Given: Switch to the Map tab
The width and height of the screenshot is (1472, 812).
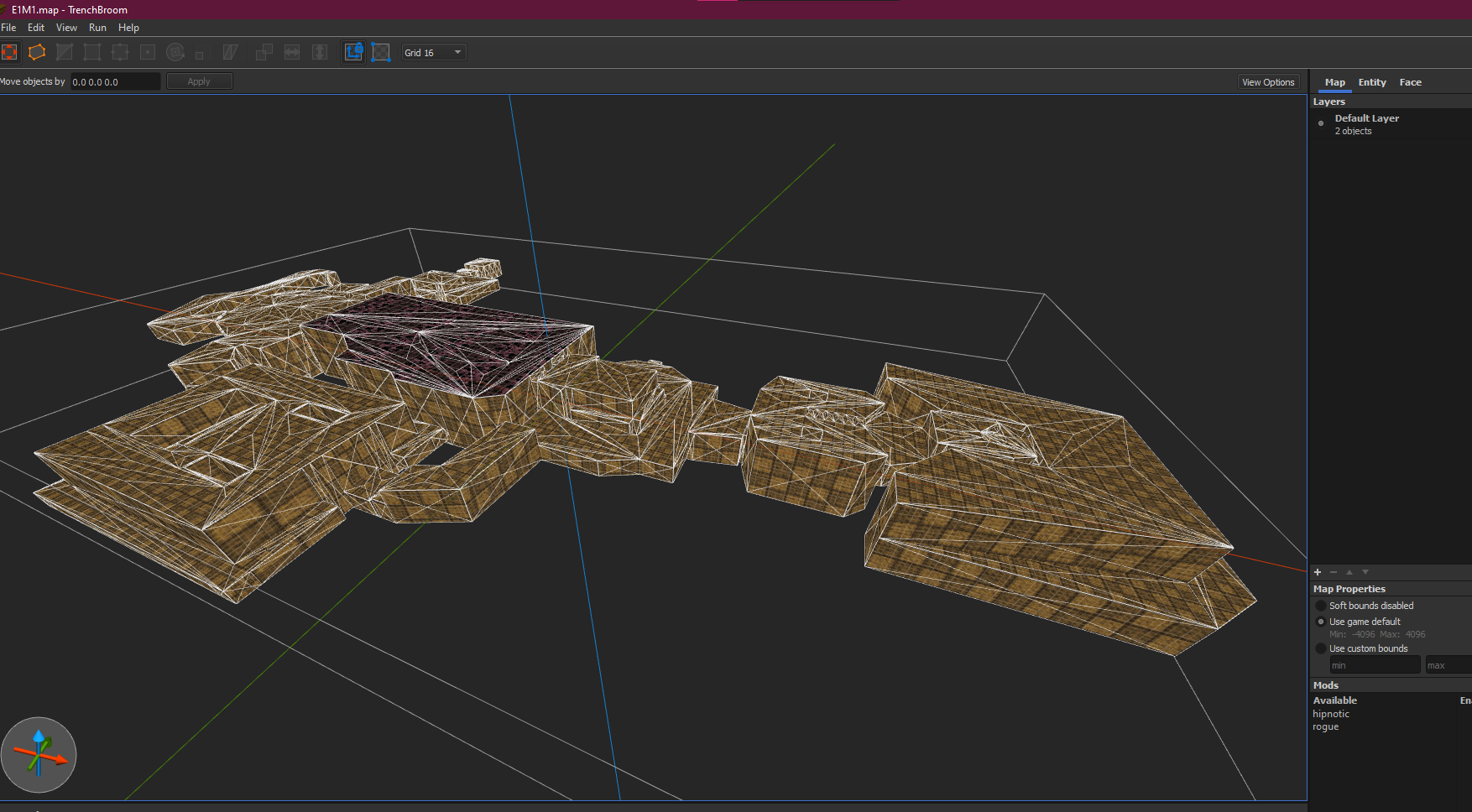Looking at the screenshot, I should 1334,82.
